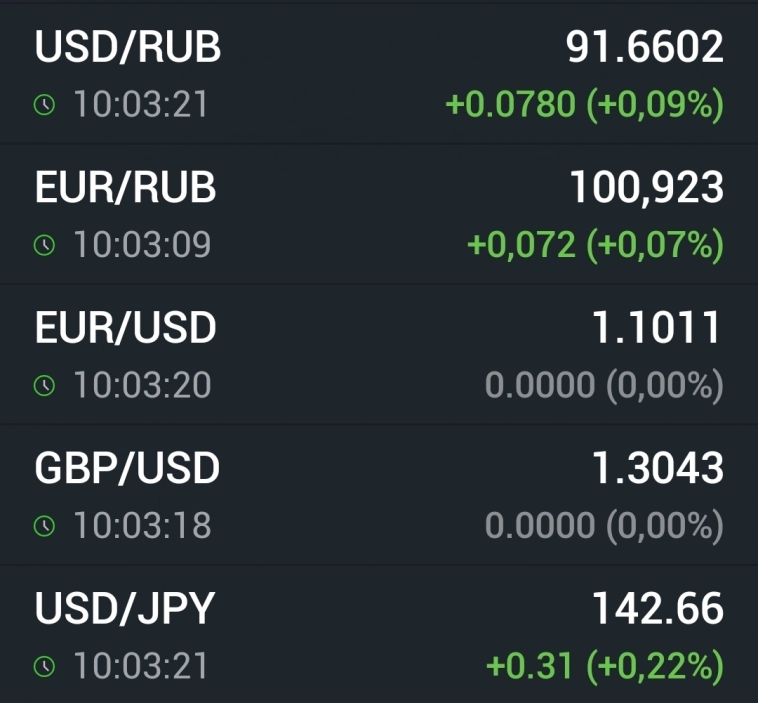
Task: Click the clock icon under EUR/RUB
Action: point(45,245)
